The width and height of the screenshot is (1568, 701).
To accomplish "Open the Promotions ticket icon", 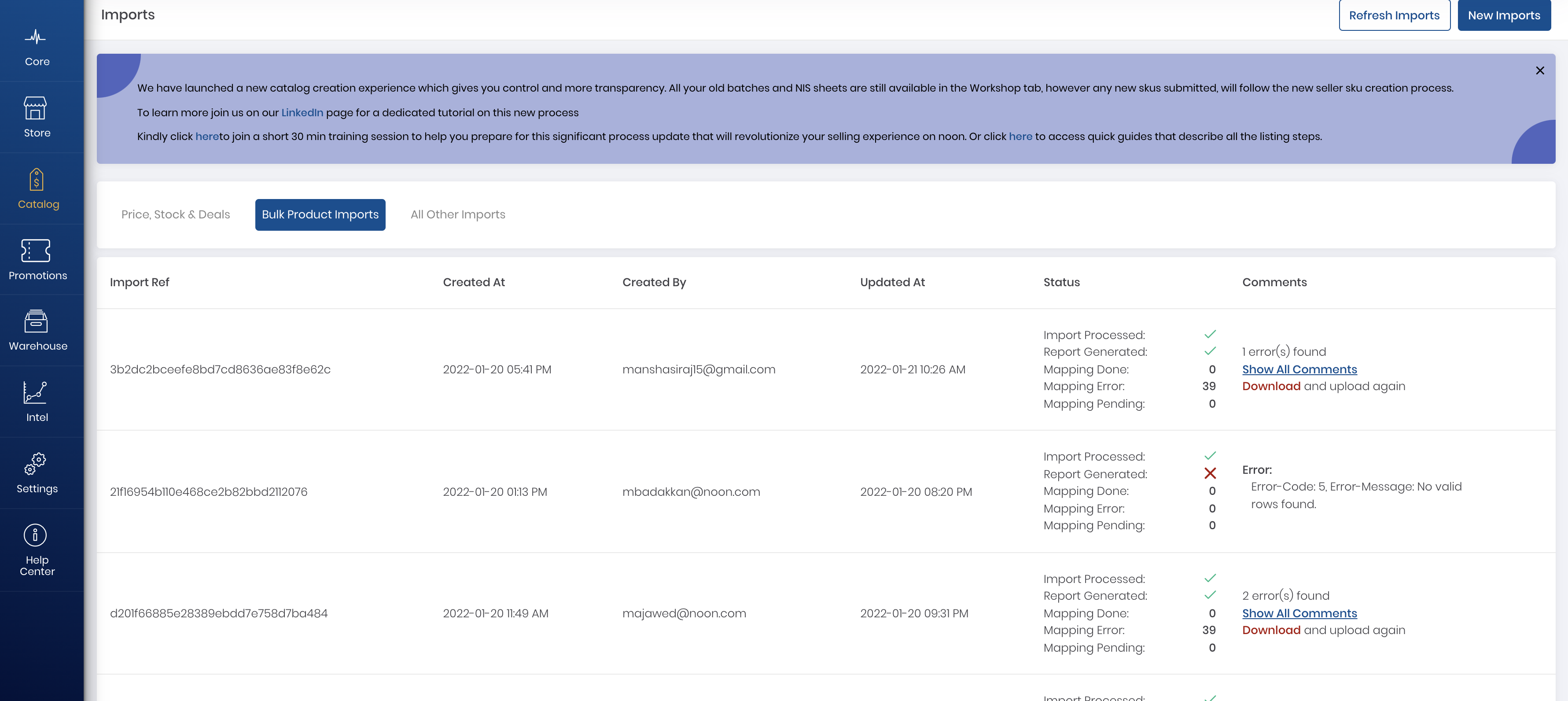I will 35,250.
